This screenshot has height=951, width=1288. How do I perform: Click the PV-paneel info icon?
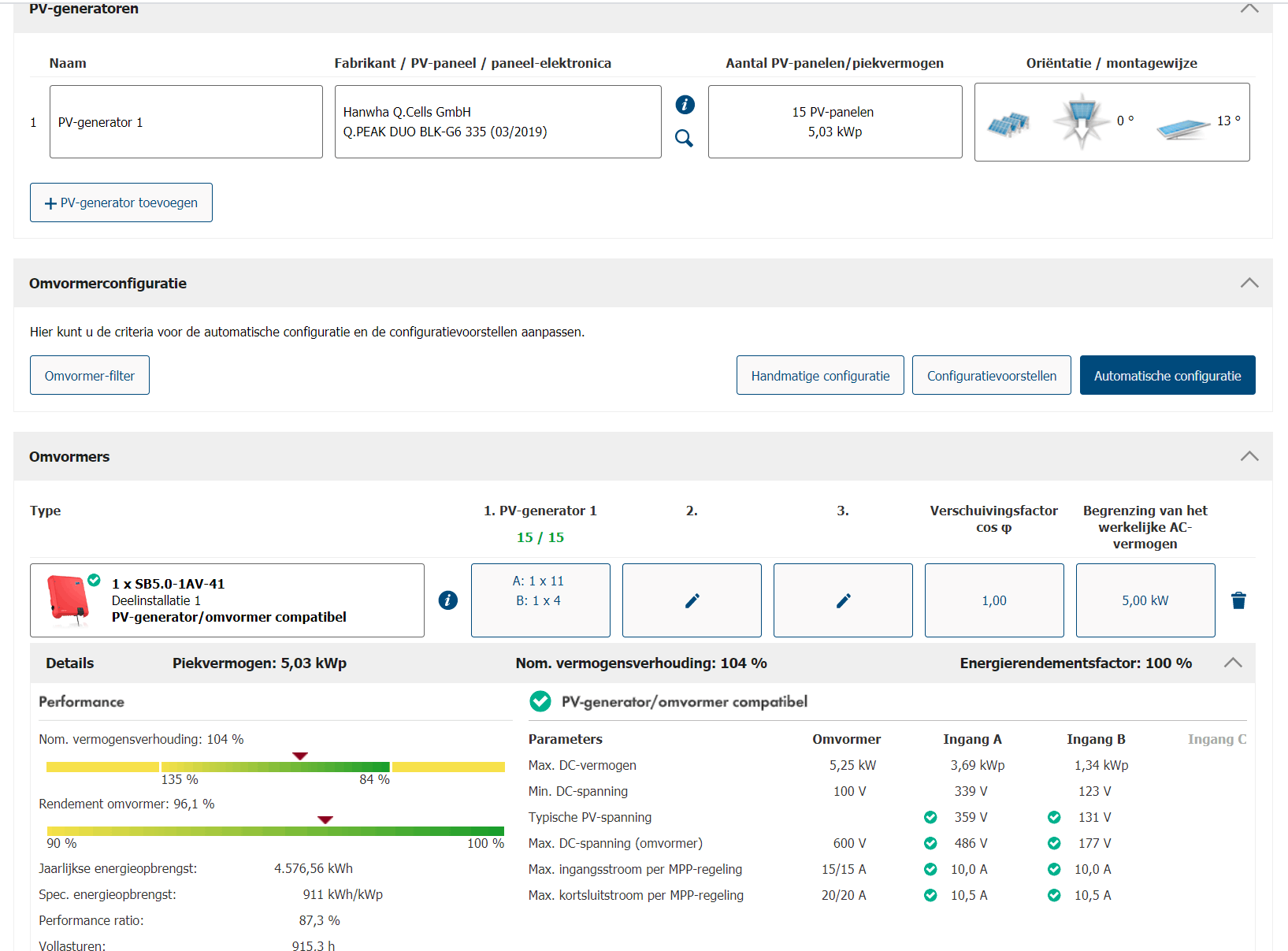(x=685, y=104)
